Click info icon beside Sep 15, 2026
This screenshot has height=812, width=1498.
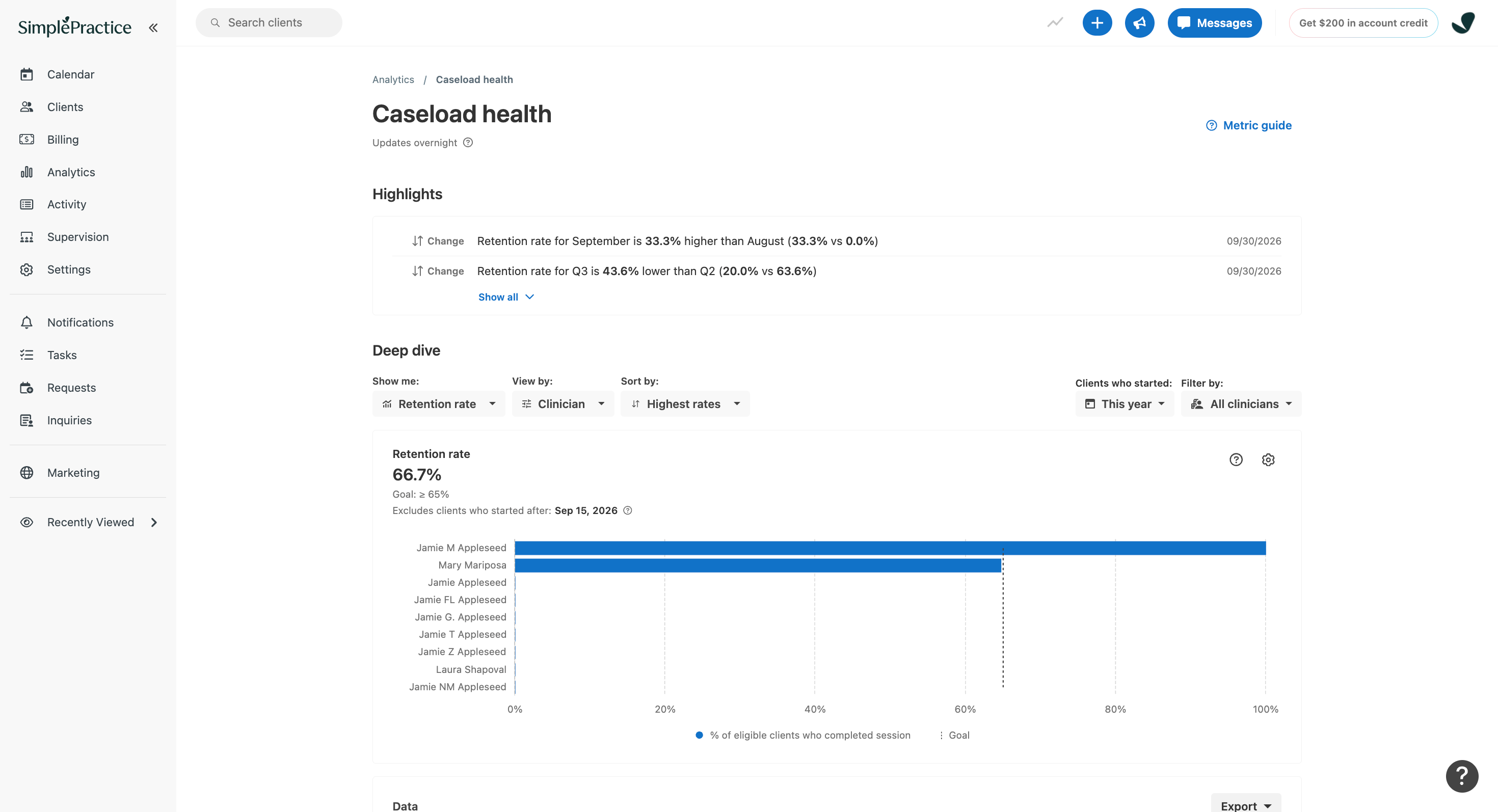coord(627,510)
